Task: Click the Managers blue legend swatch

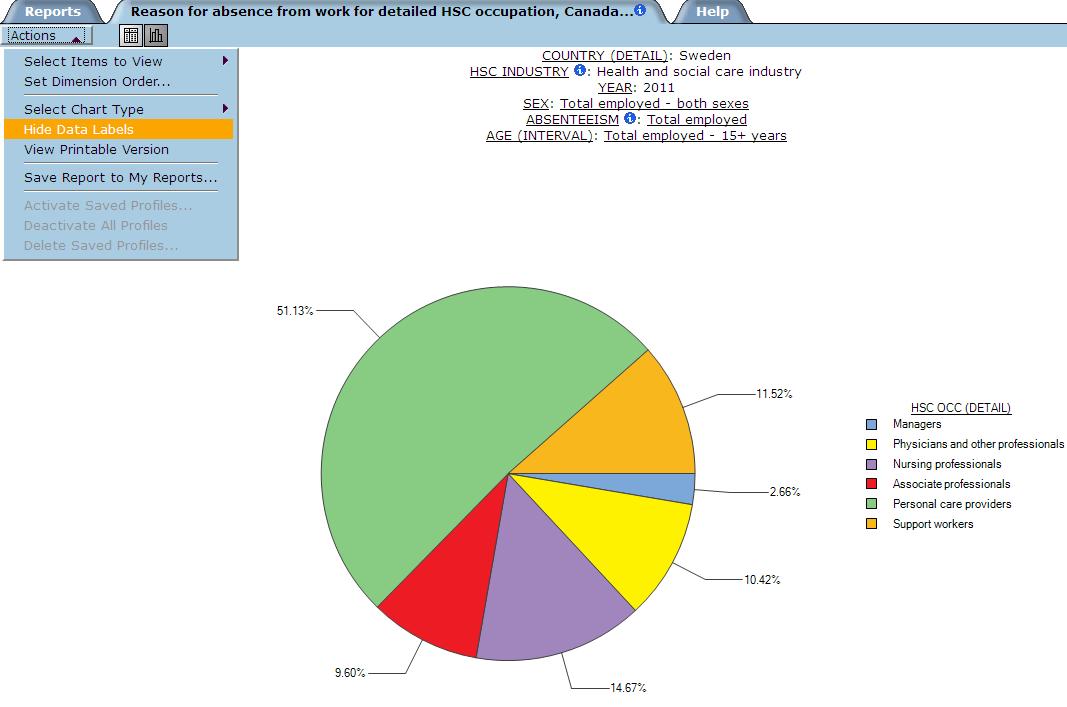Action: [872, 424]
